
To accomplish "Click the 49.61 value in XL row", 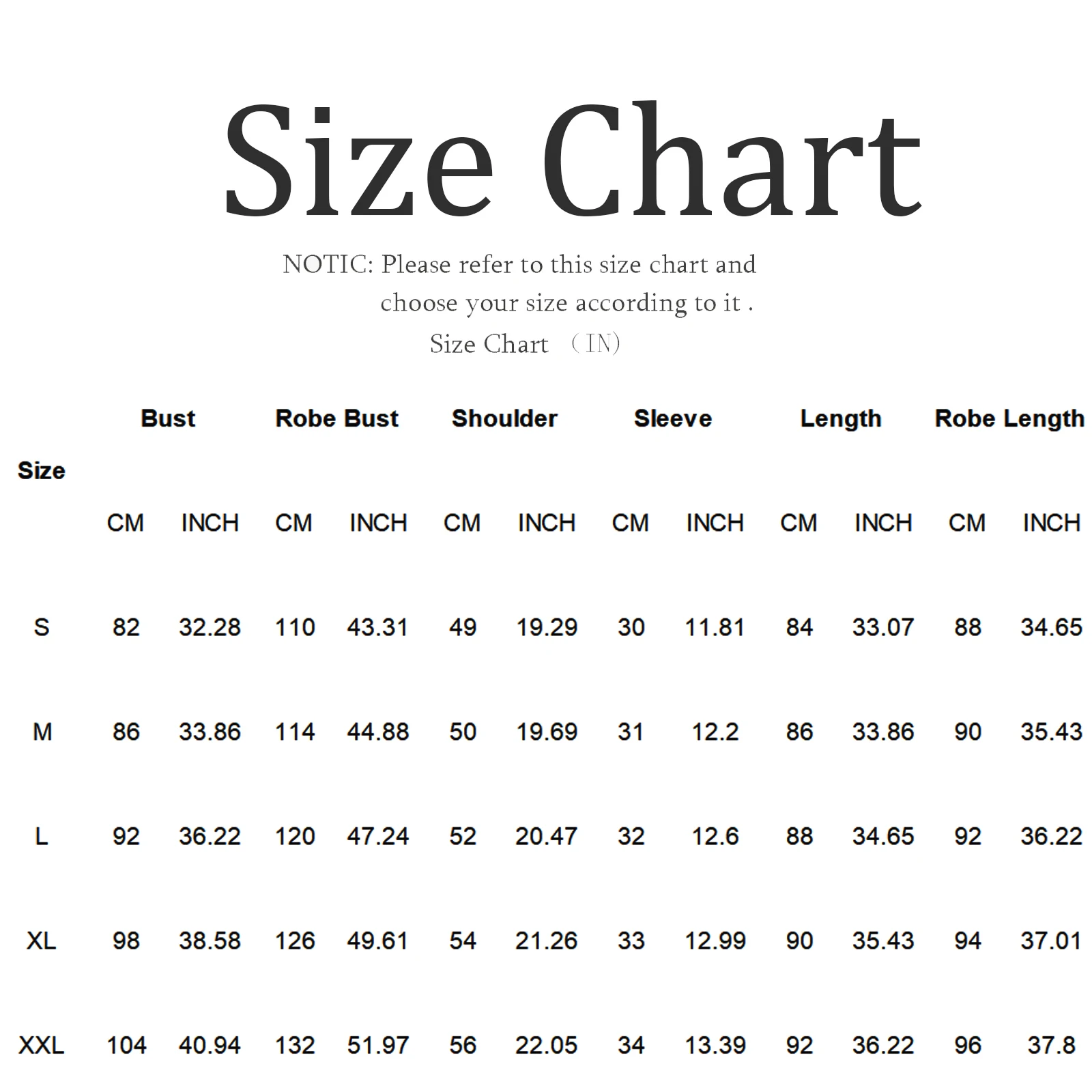I will coord(377,940).
